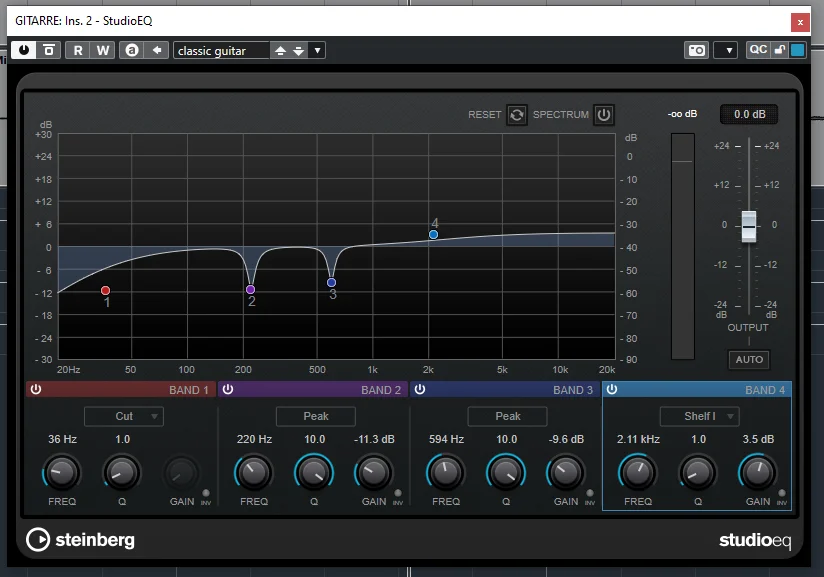The image size is (824, 577).
Task: Select band 3 handle on EQ curve
Action: coord(332,282)
